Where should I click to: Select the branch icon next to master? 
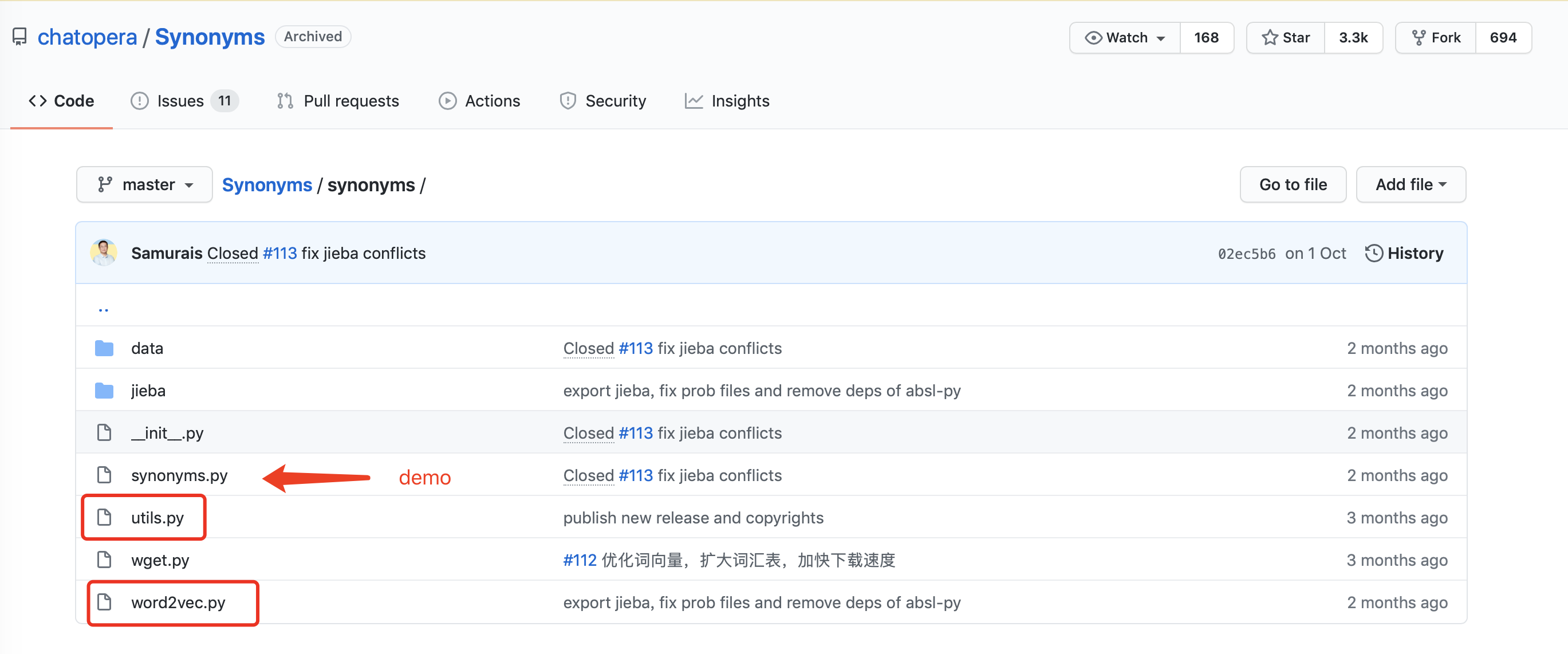pyautogui.click(x=105, y=184)
